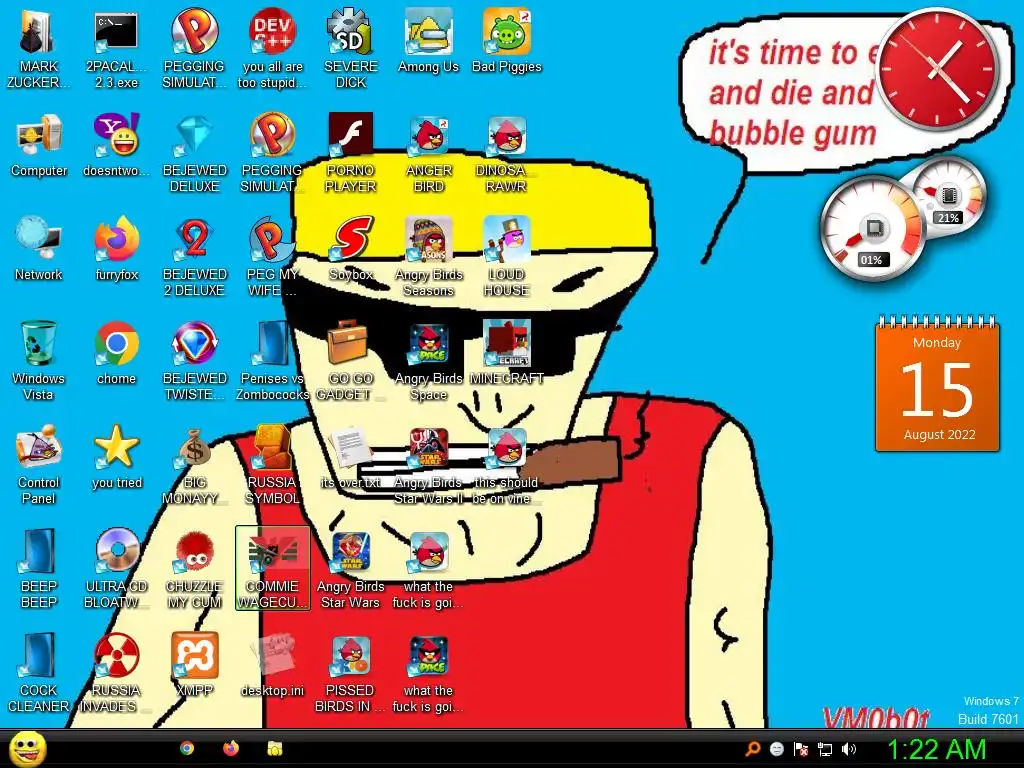1024x768 pixels.
Task: Open the 'its over.txt' file
Action: [351, 456]
